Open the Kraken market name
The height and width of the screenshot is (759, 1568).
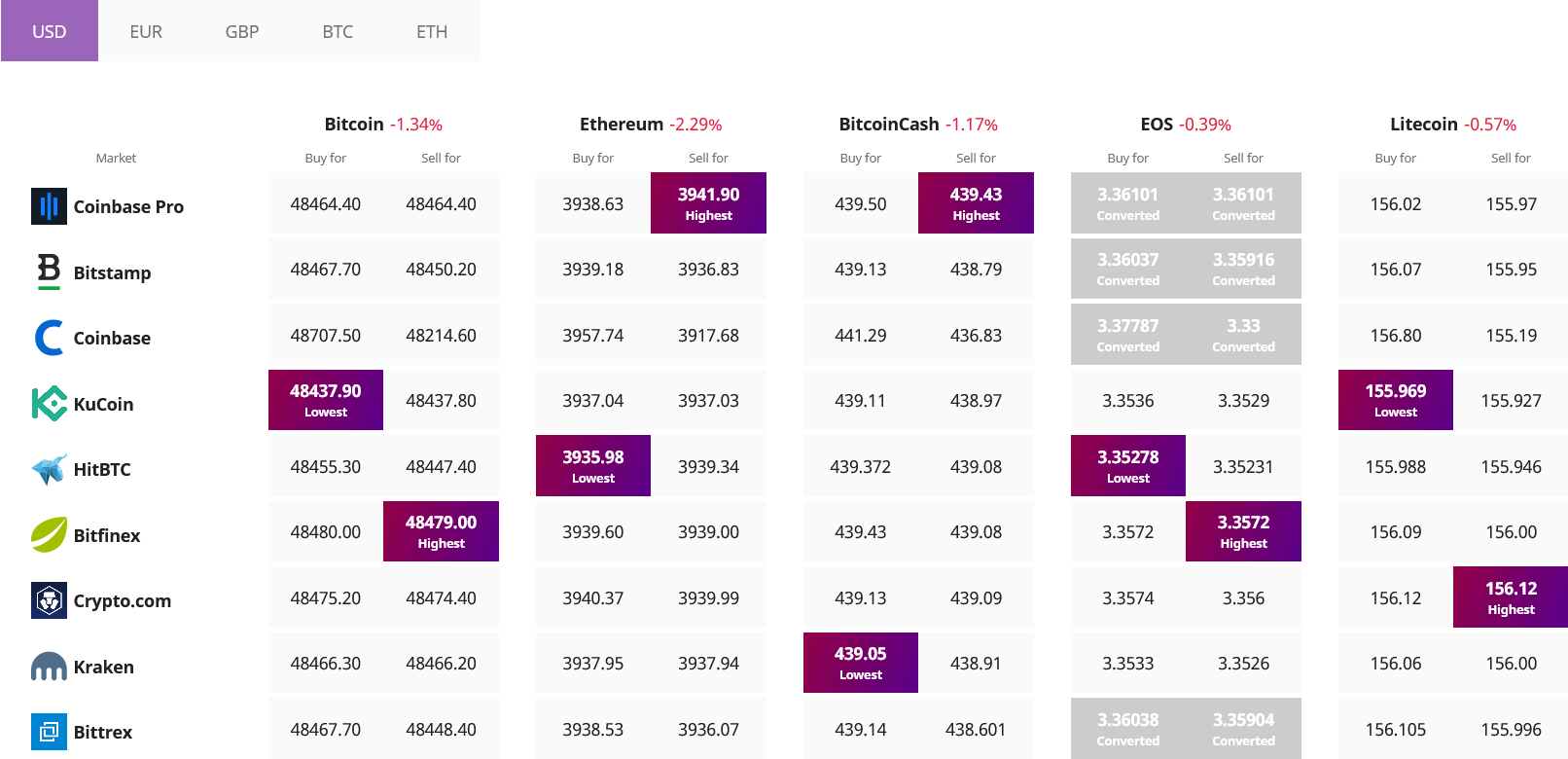pyautogui.click(x=104, y=667)
